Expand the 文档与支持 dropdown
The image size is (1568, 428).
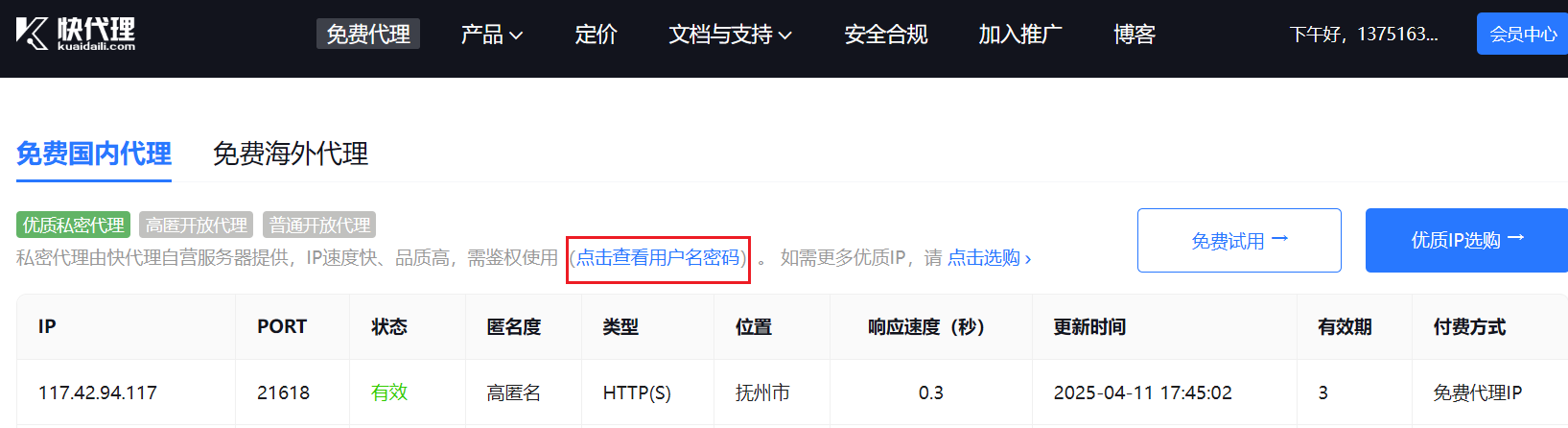[x=730, y=35]
